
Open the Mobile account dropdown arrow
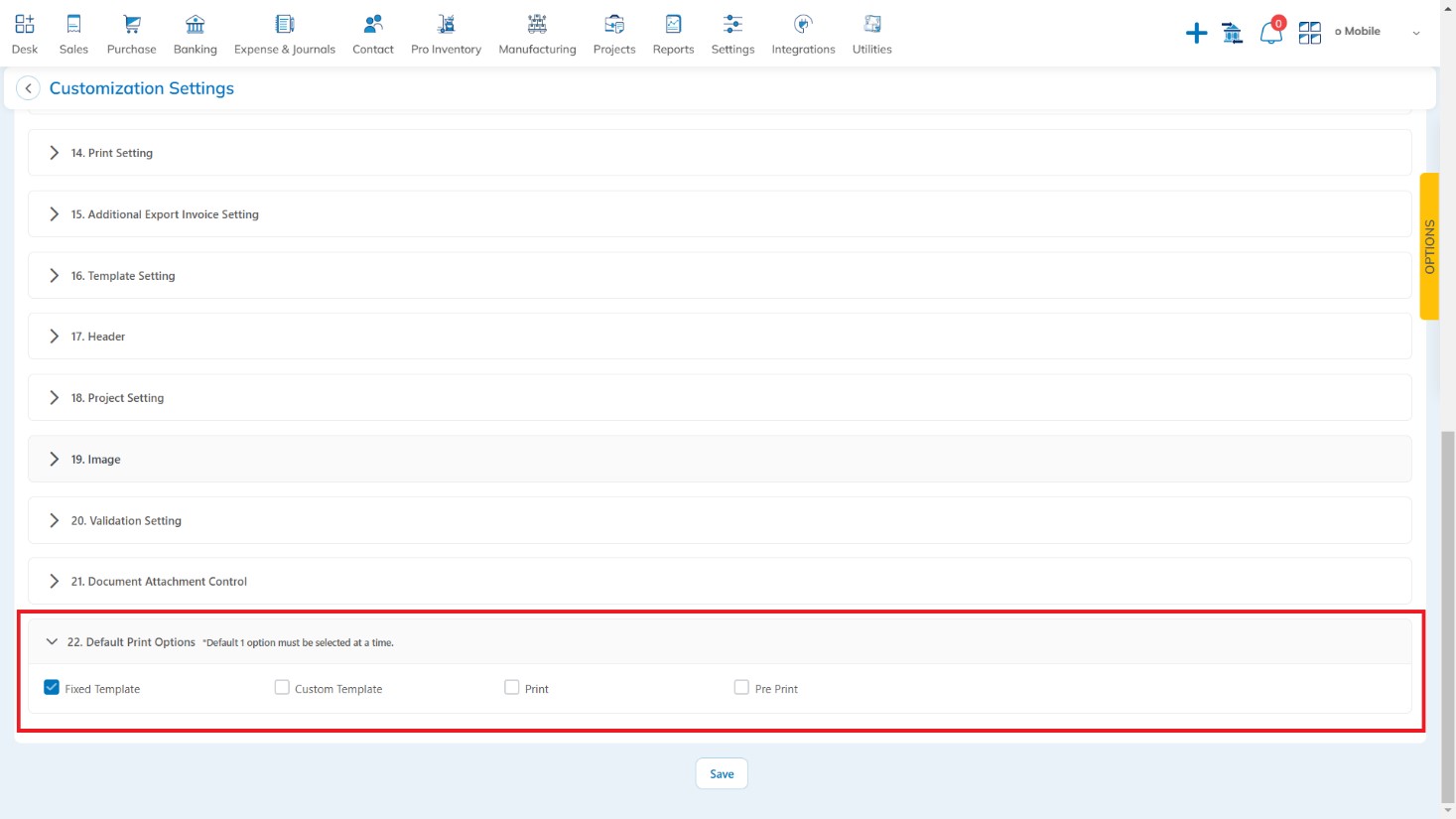(x=1416, y=33)
